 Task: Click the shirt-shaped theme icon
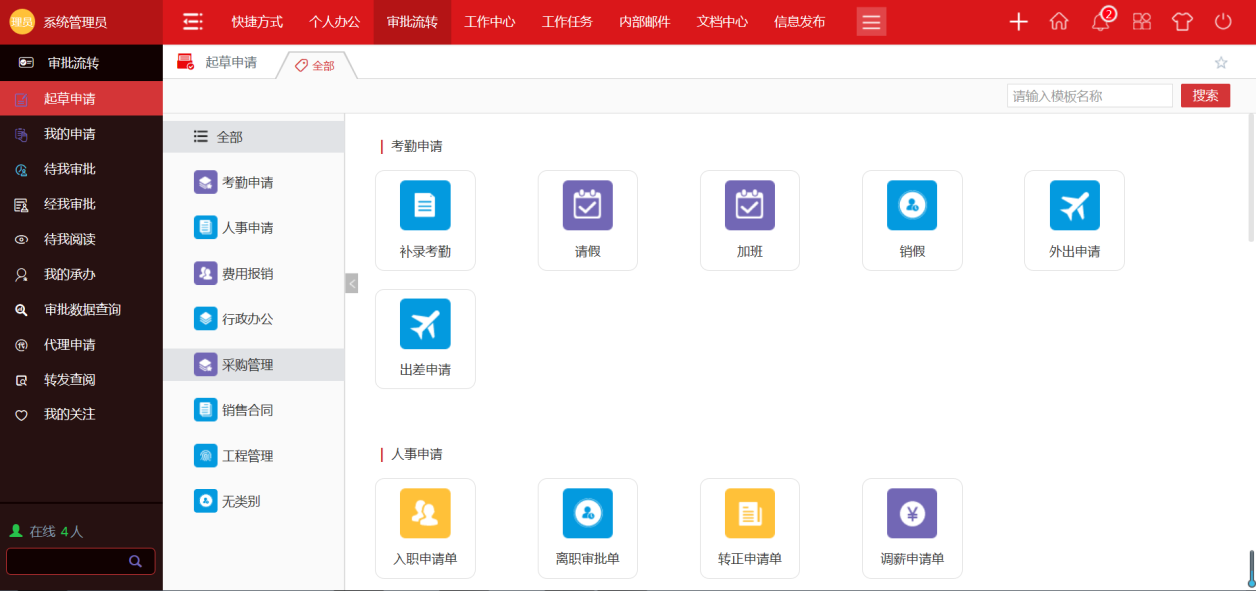pos(1181,21)
